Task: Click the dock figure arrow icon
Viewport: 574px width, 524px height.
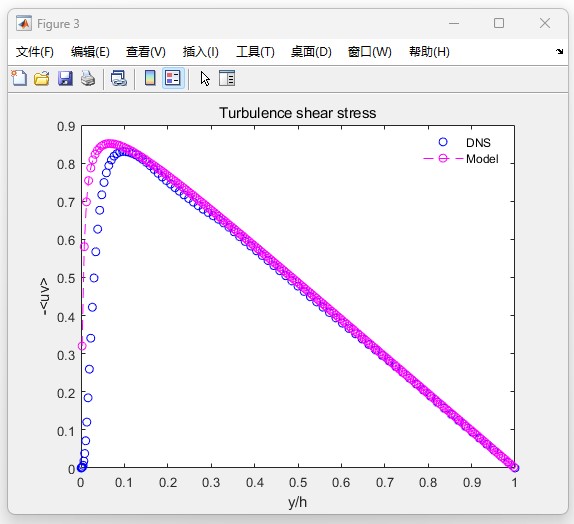Action: tap(559, 51)
